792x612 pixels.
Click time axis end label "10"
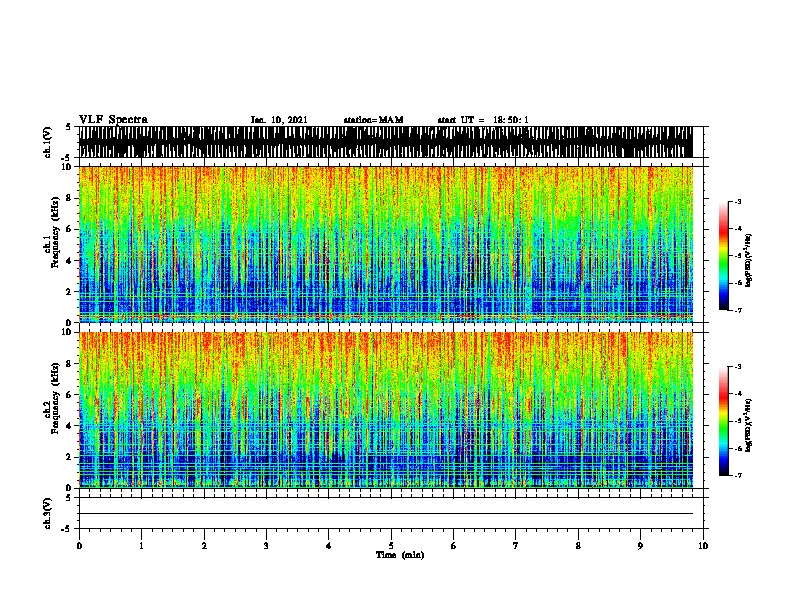703,545
